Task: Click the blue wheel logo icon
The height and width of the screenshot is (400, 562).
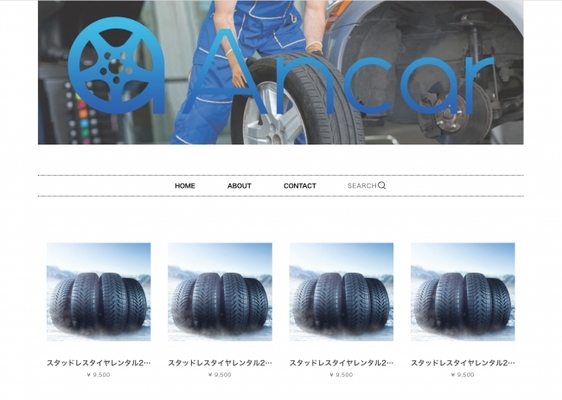Action: pyautogui.click(x=116, y=66)
